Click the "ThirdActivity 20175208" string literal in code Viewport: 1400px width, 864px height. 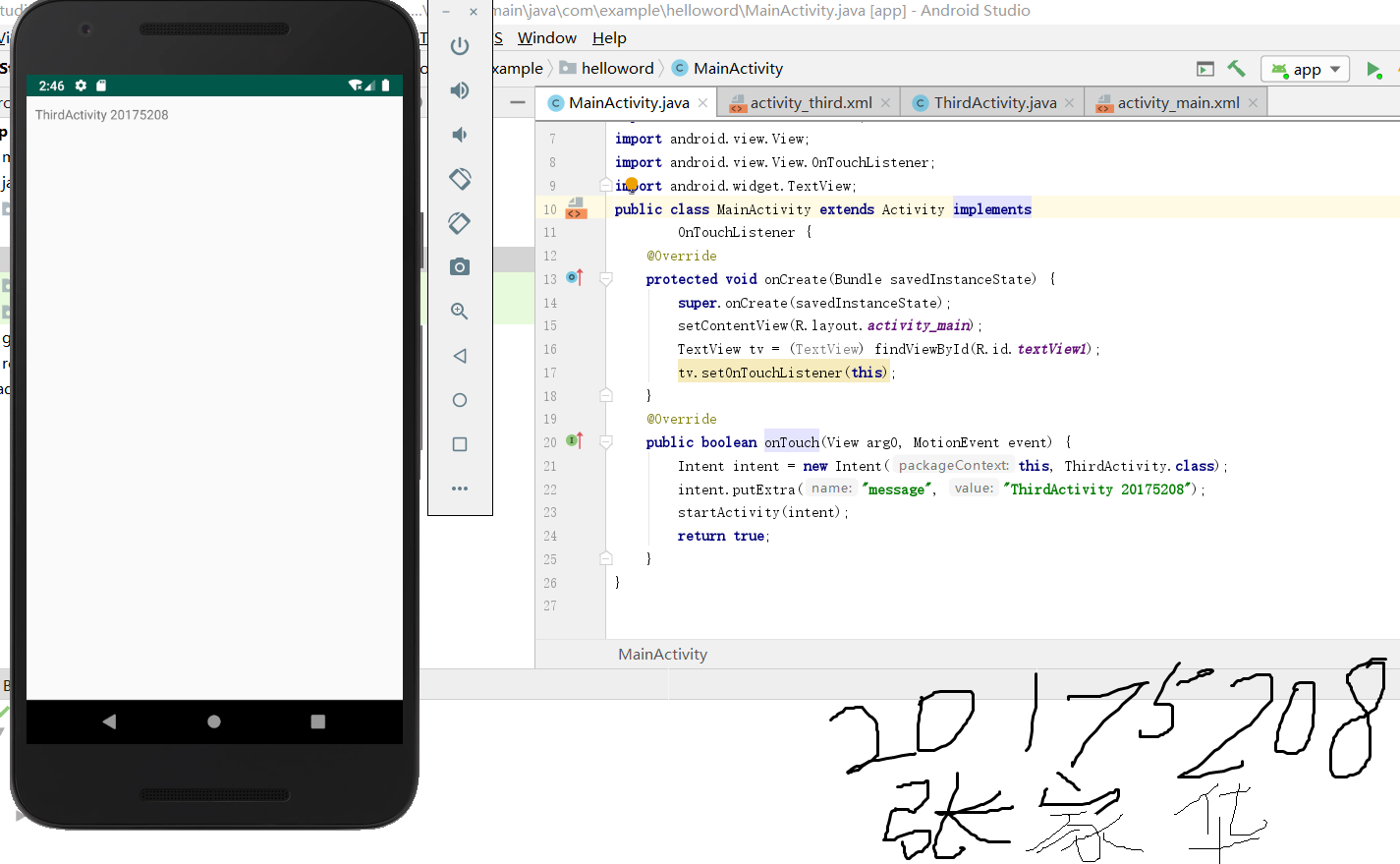pos(1097,490)
